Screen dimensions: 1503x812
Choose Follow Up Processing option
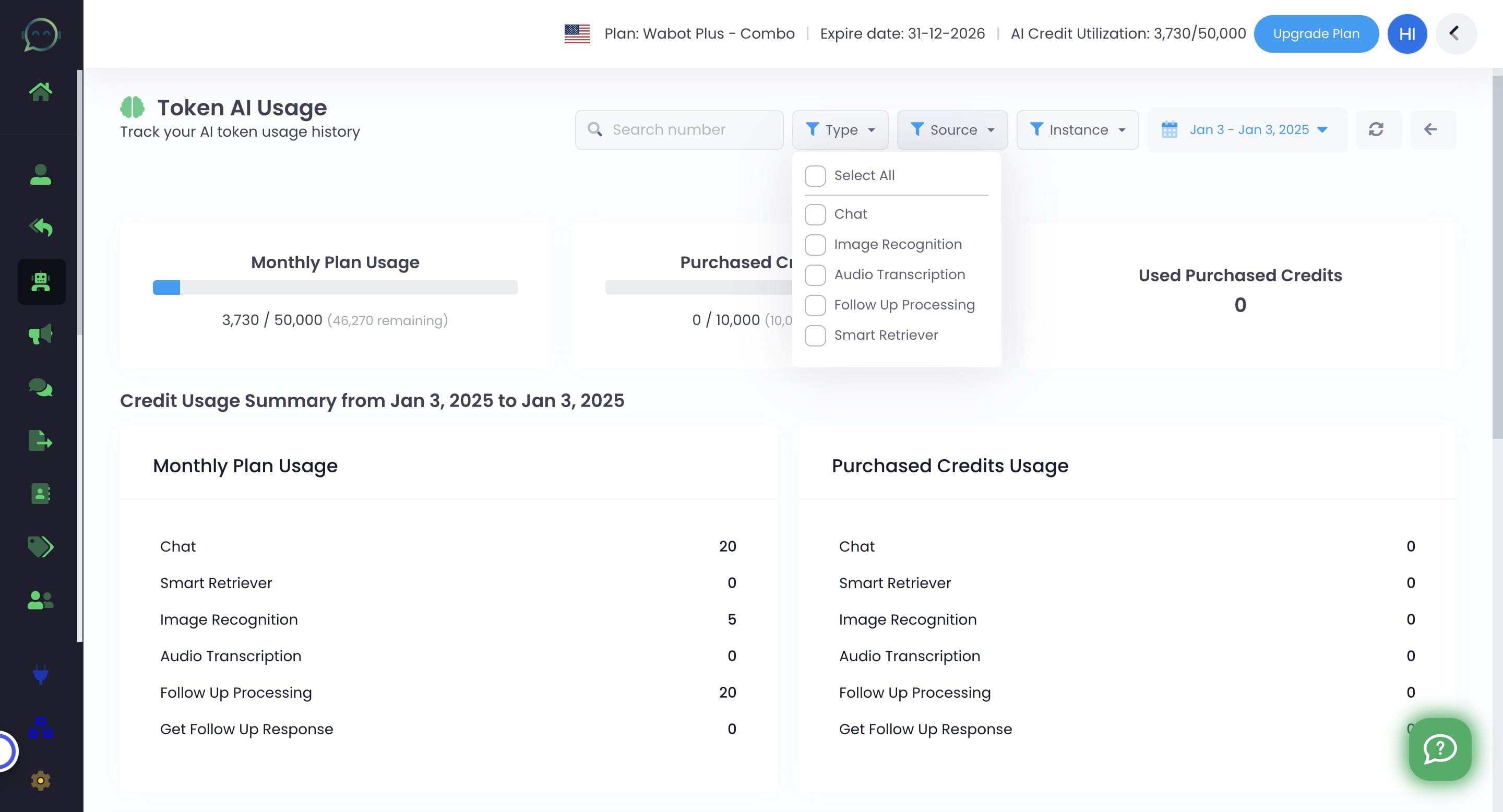[x=815, y=305]
